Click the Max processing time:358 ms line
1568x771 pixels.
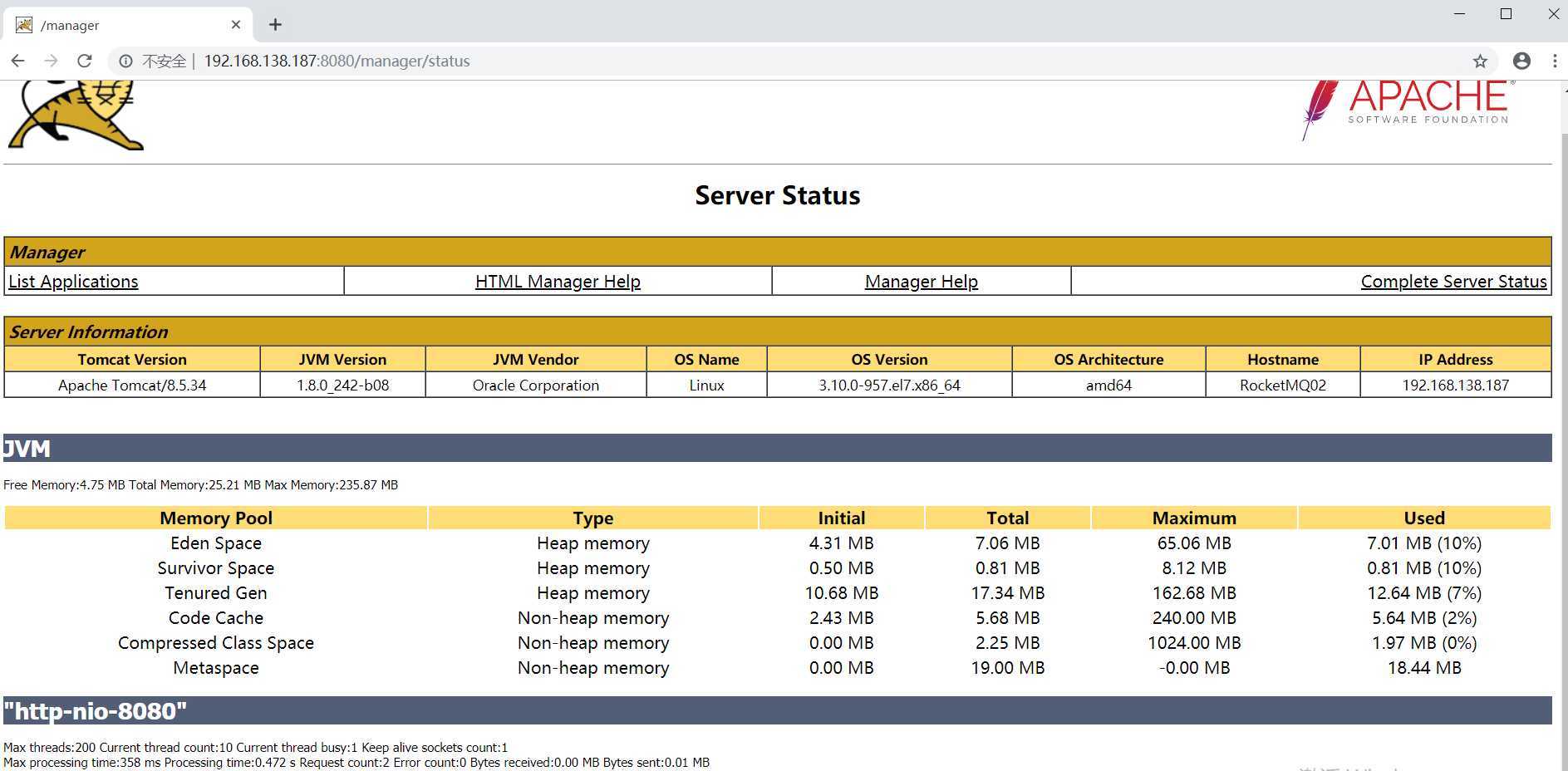[356, 763]
